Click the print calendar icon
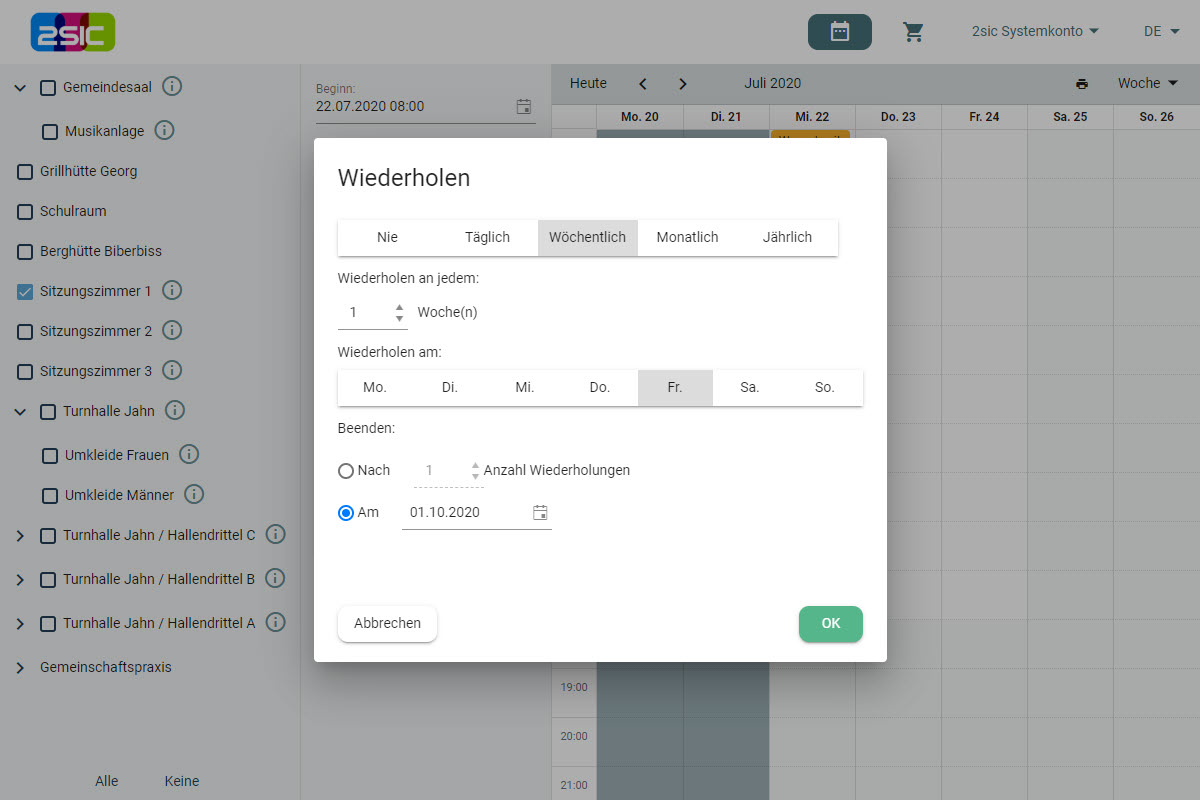The width and height of the screenshot is (1200, 800). tap(1081, 84)
